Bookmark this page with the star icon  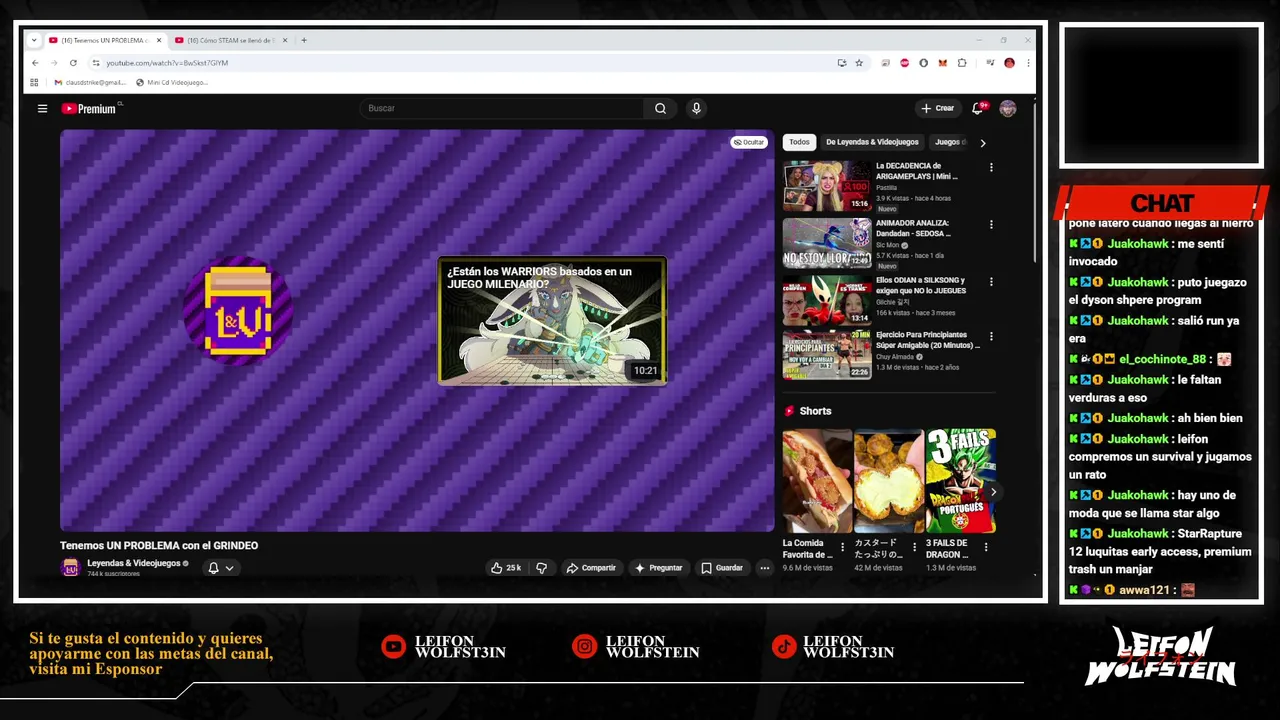[x=859, y=63]
